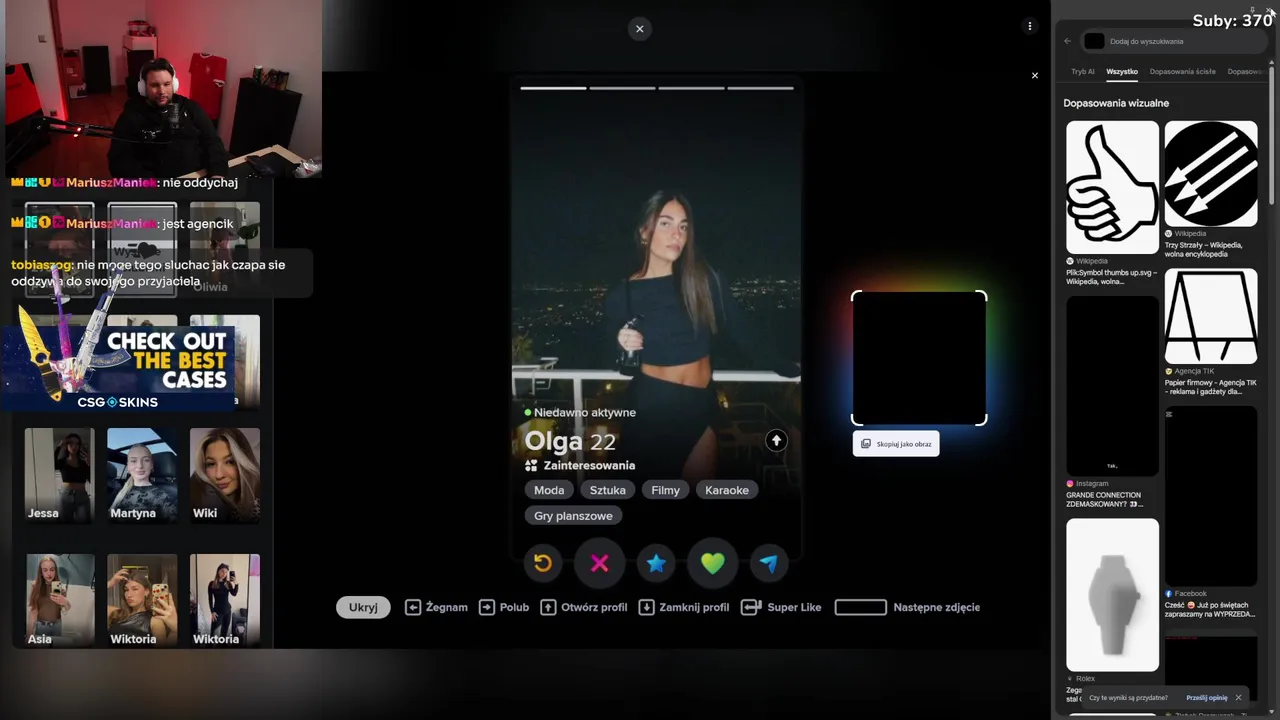Select the 'Wszystko' tab
This screenshot has height=720, width=1280.
pos(1122,72)
